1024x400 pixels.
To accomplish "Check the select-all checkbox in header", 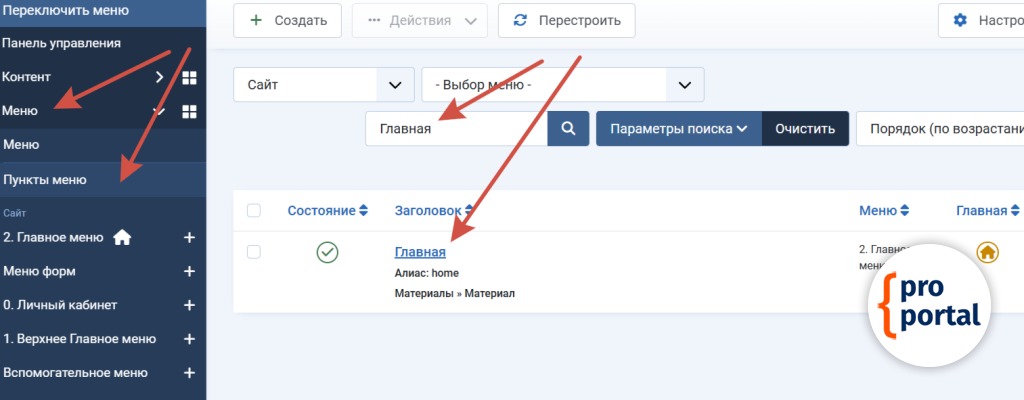I will coord(254,210).
